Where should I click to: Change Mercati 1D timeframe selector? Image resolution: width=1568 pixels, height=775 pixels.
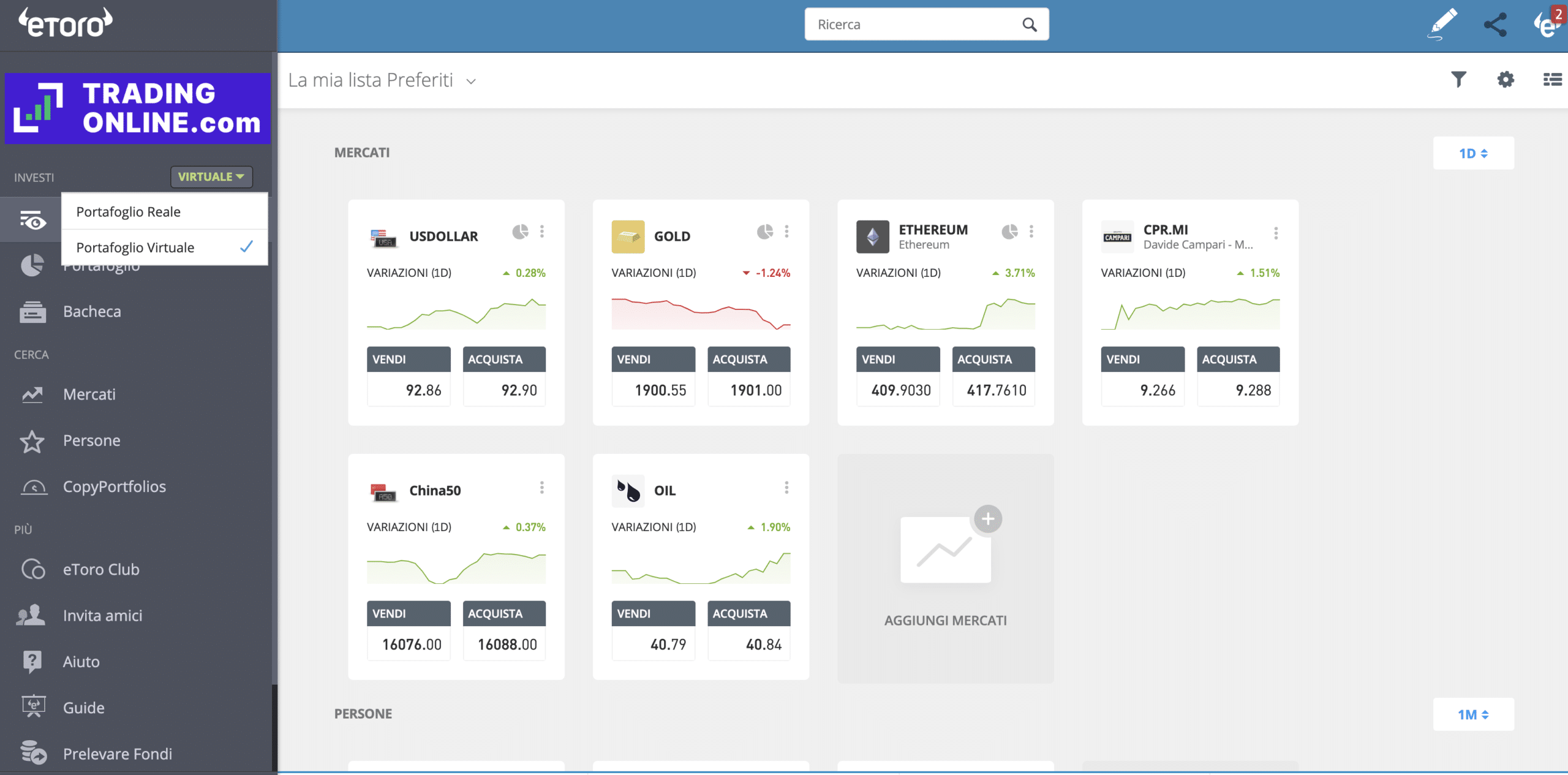click(x=1473, y=153)
